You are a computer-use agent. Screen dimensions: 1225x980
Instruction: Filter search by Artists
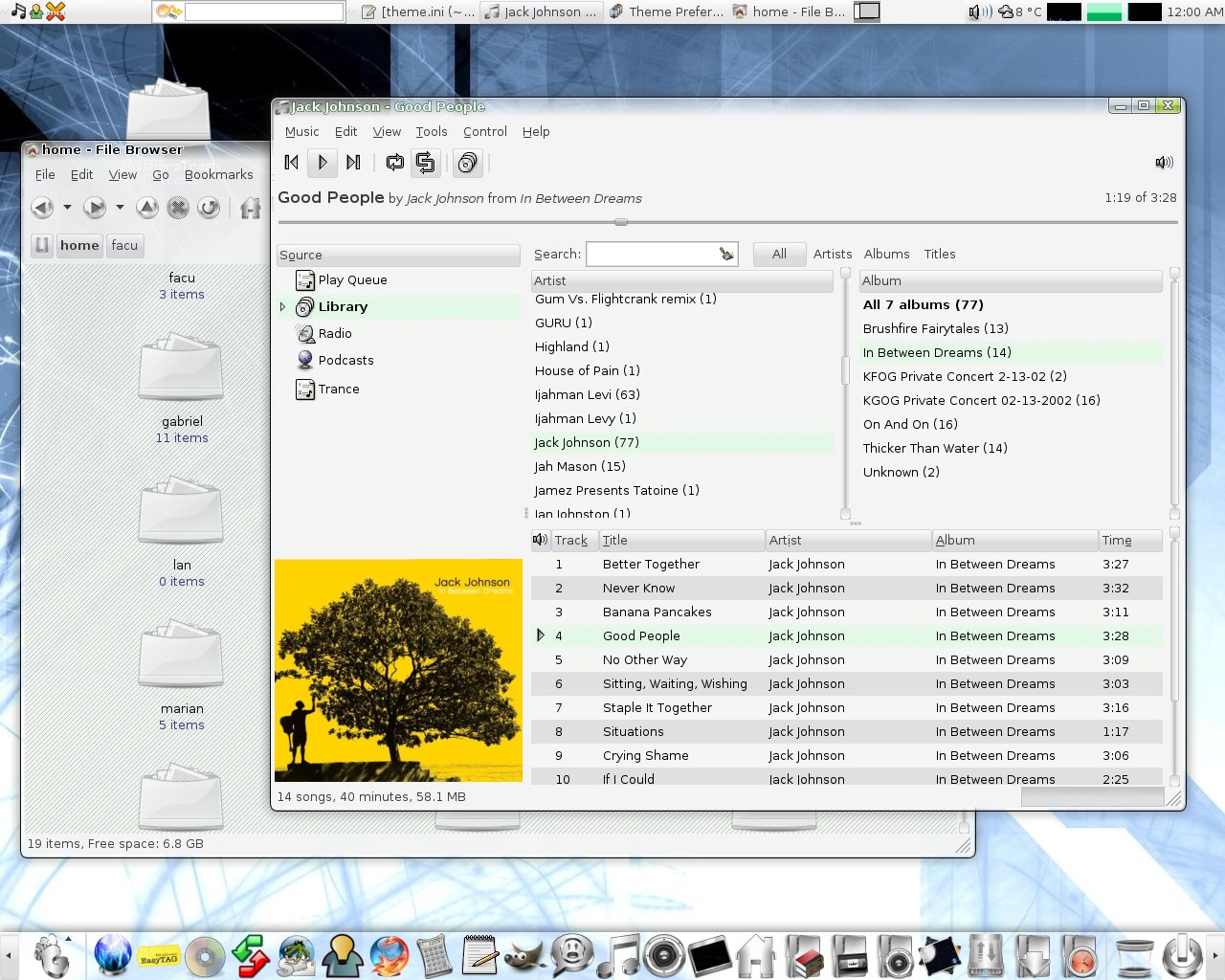click(833, 255)
